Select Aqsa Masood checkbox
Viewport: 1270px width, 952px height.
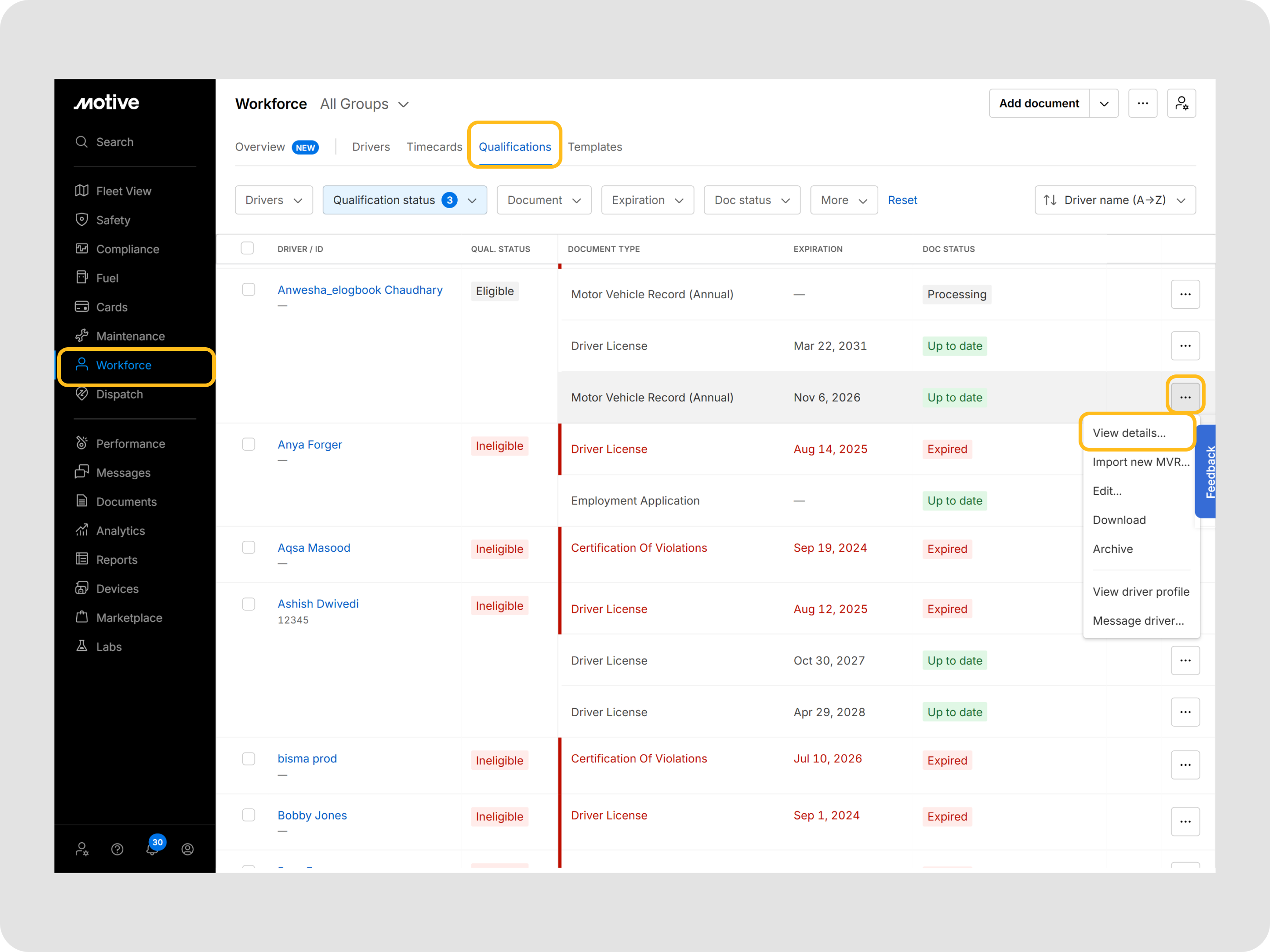[249, 548]
